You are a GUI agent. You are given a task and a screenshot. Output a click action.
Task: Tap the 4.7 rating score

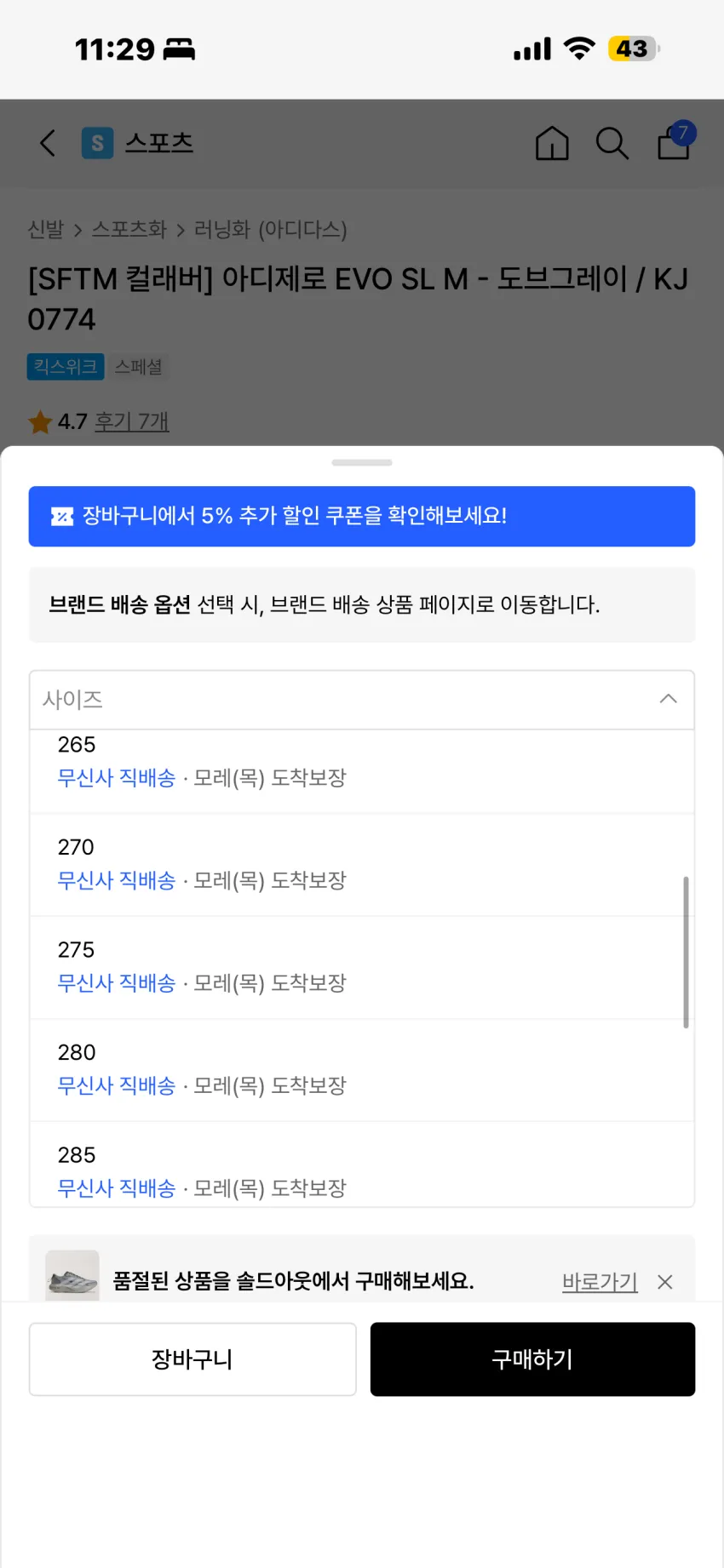pos(72,421)
